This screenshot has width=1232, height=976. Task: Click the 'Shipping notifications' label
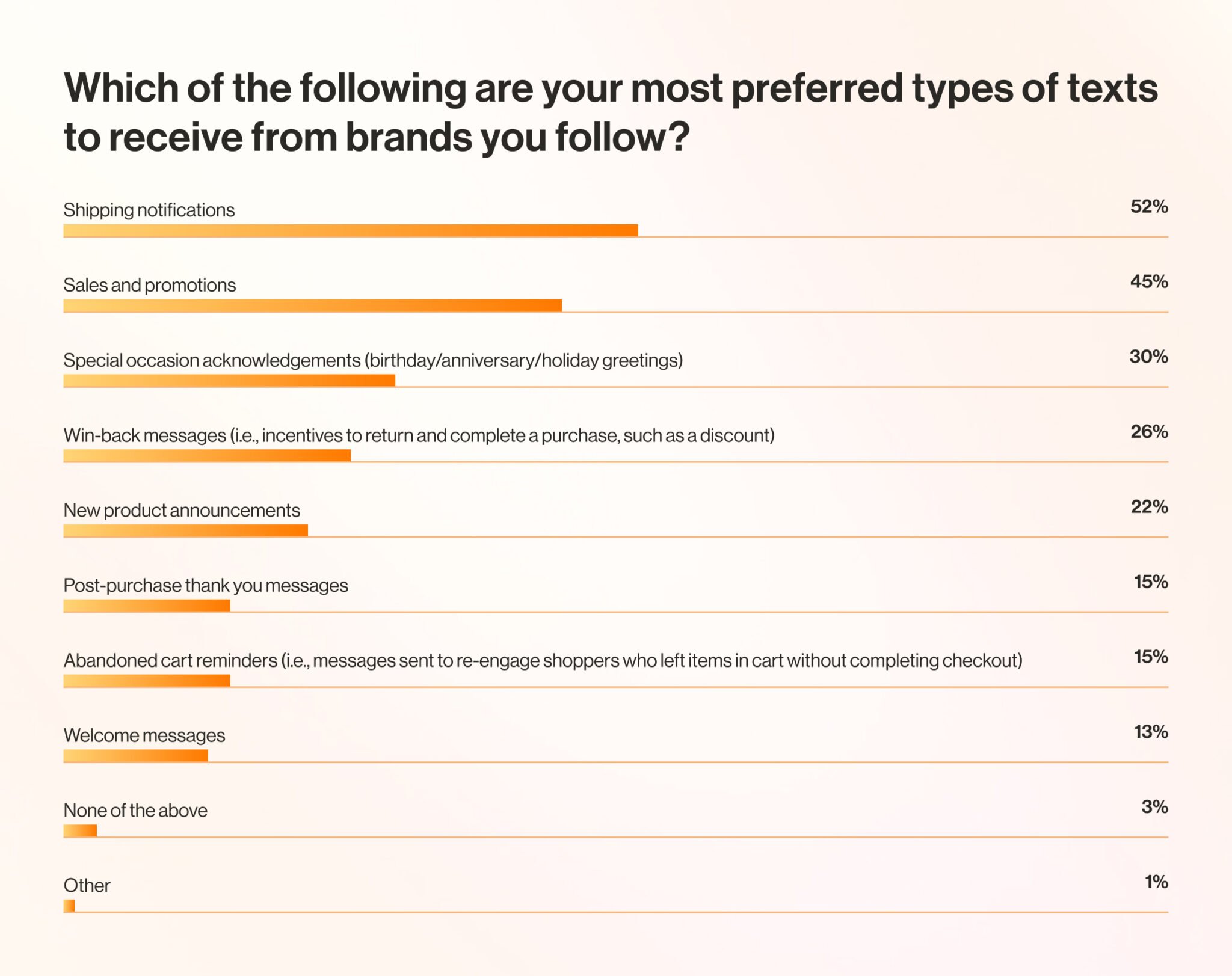pyautogui.click(x=149, y=210)
